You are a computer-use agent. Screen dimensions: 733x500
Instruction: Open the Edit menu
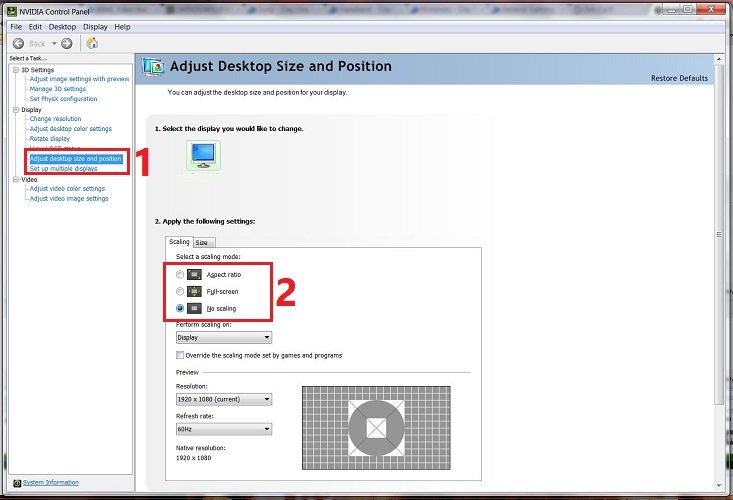click(x=35, y=27)
